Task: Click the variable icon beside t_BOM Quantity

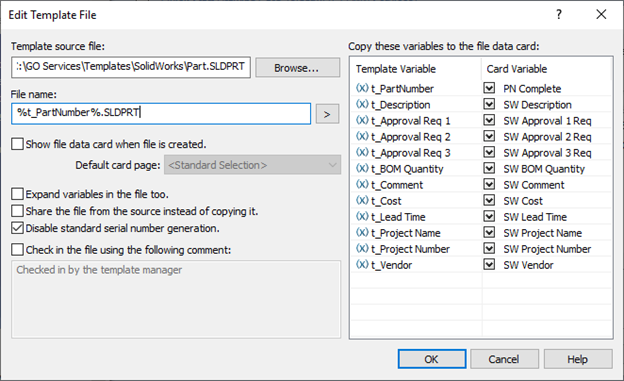Action: tap(362, 168)
